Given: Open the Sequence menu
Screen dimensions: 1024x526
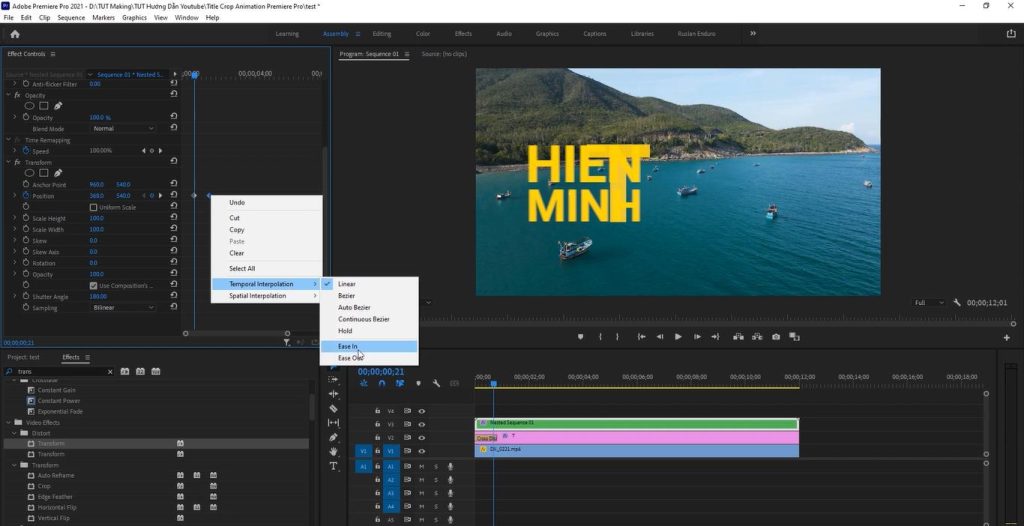Looking at the screenshot, I should click(x=71, y=18).
